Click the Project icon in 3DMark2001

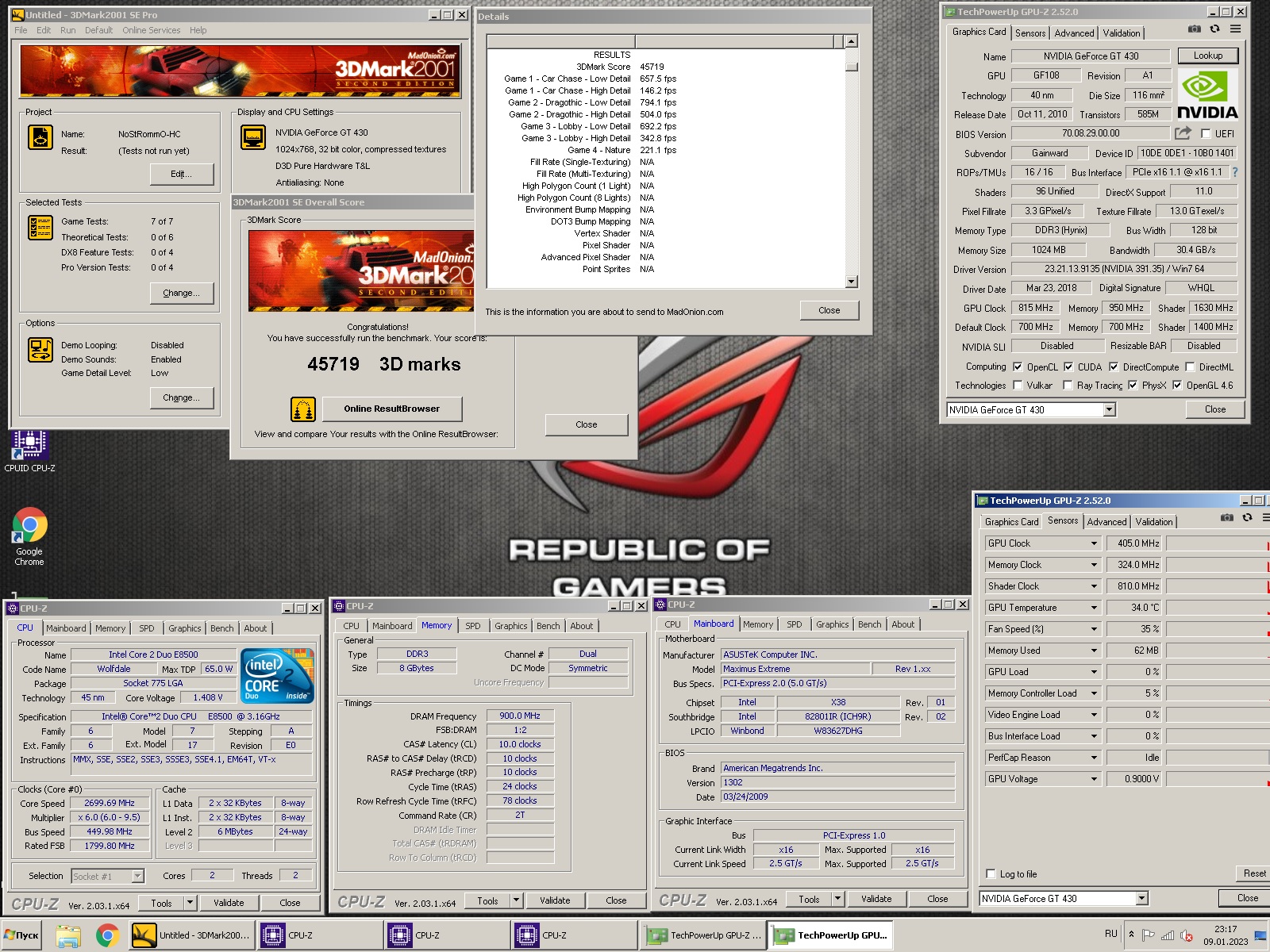(40, 137)
